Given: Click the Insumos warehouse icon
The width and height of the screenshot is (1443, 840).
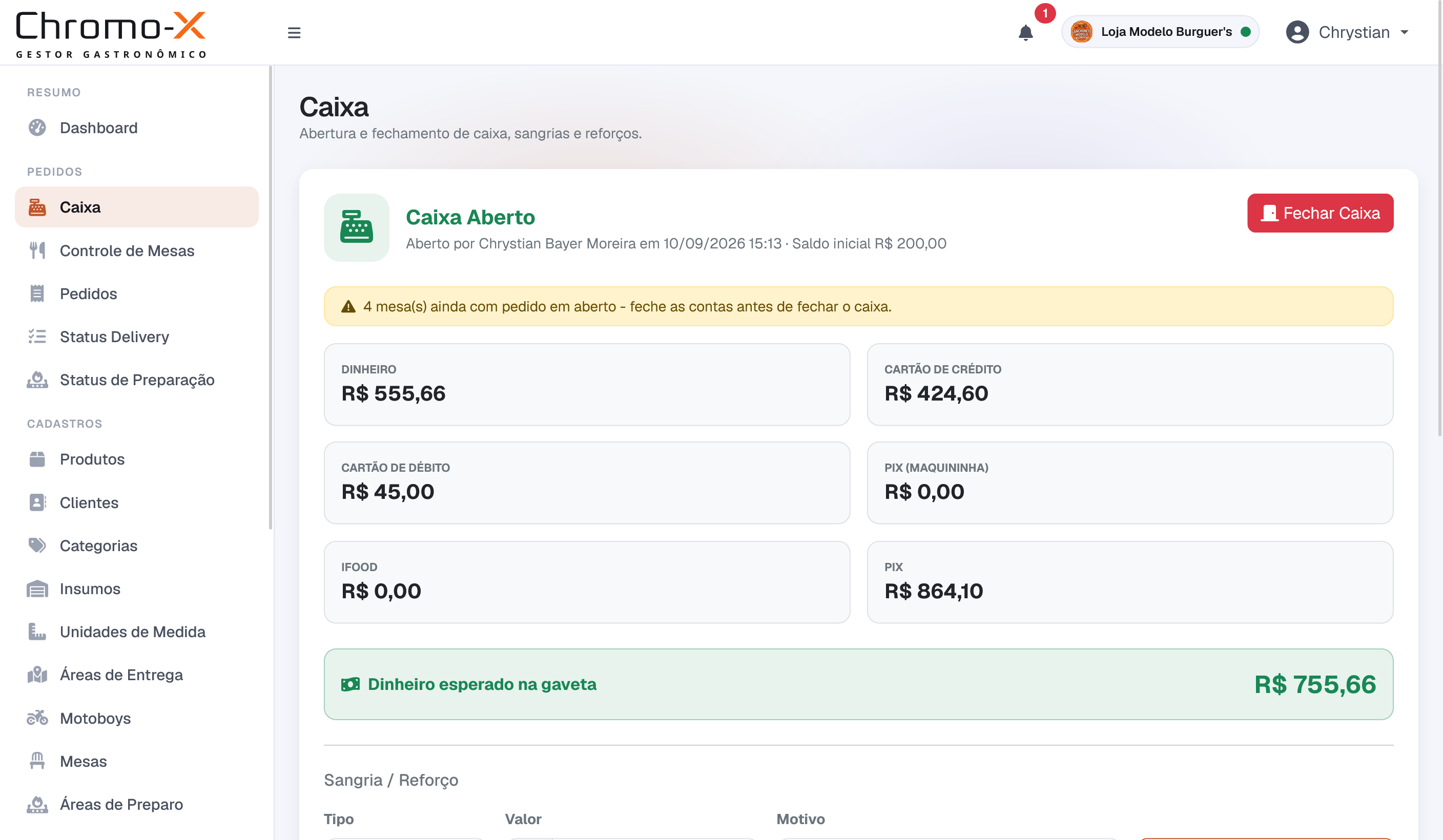Looking at the screenshot, I should tap(37, 589).
